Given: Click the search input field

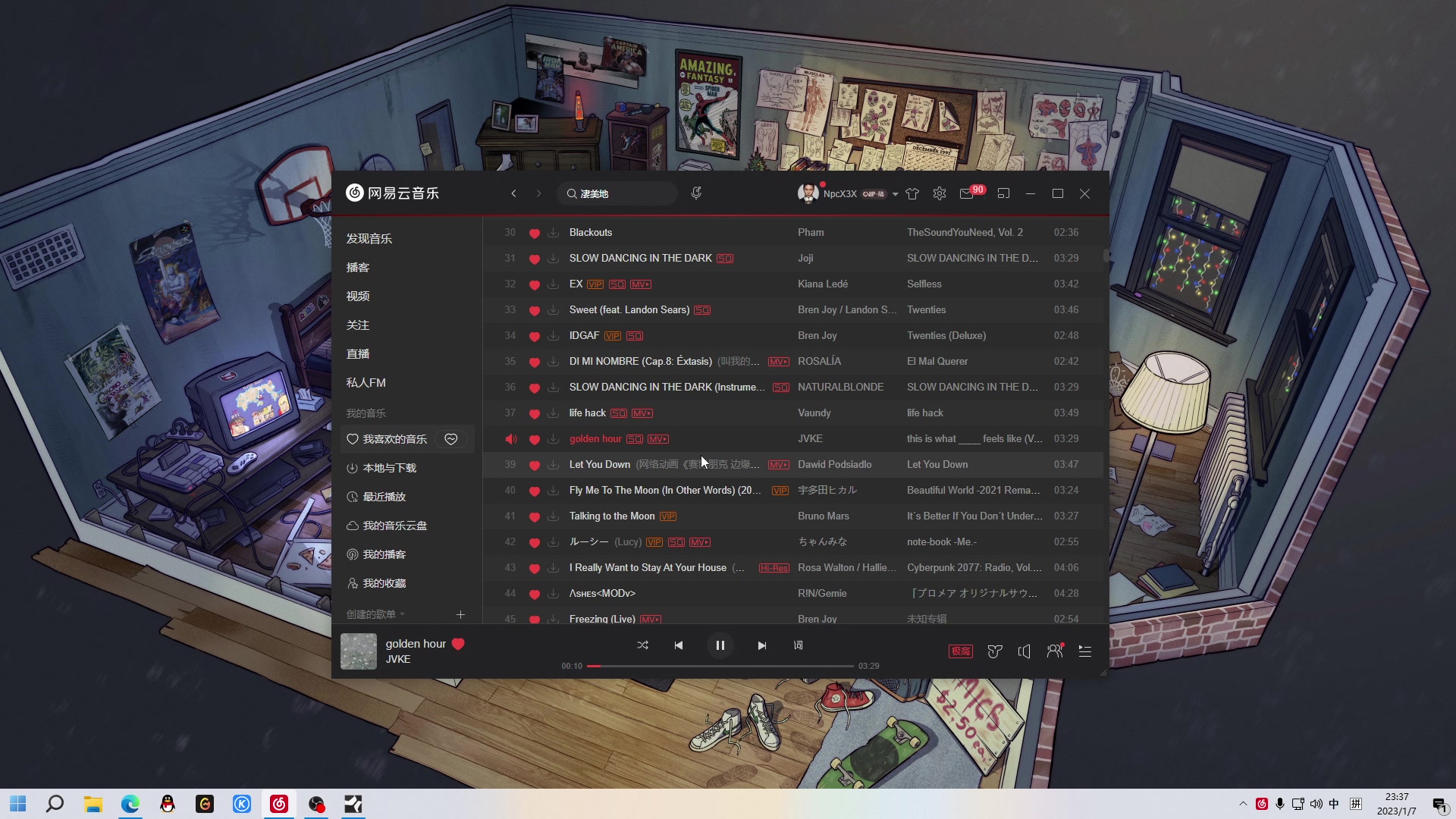Looking at the screenshot, I should pos(622,193).
